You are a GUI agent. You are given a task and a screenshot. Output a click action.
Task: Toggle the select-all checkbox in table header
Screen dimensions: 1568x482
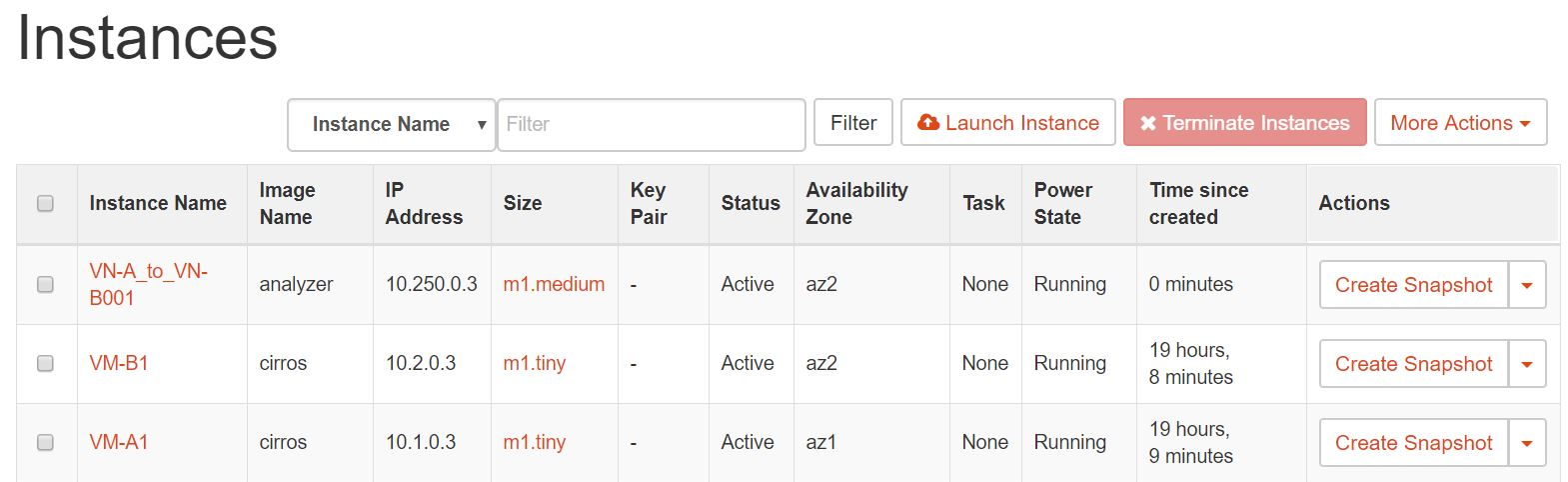pyautogui.click(x=45, y=203)
